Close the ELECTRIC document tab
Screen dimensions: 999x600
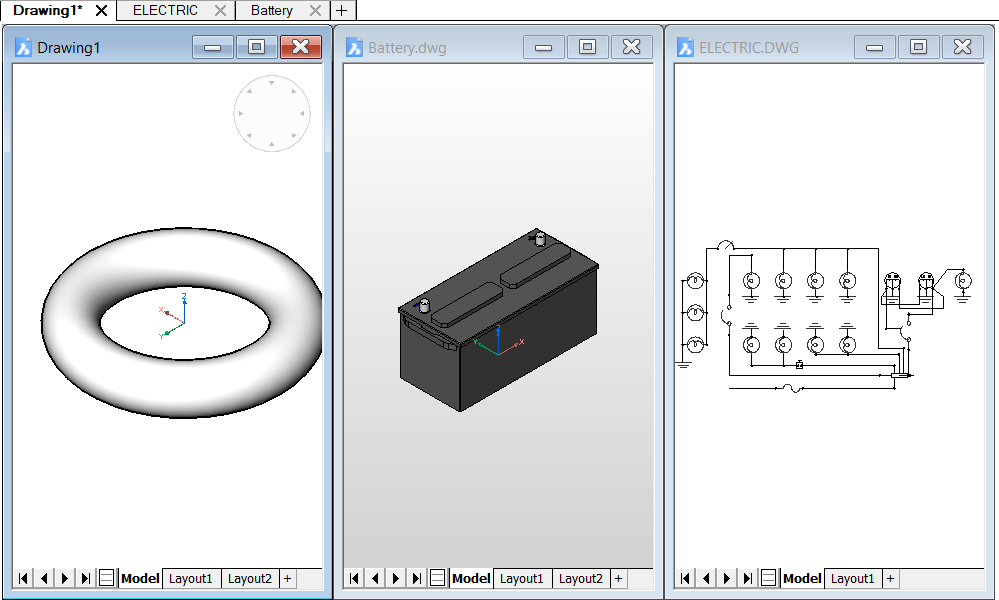click(220, 10)
